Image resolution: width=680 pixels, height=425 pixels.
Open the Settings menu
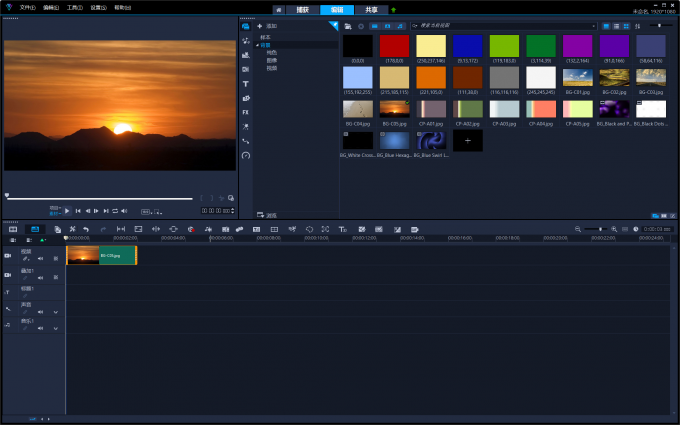click(x=98, y=8)
